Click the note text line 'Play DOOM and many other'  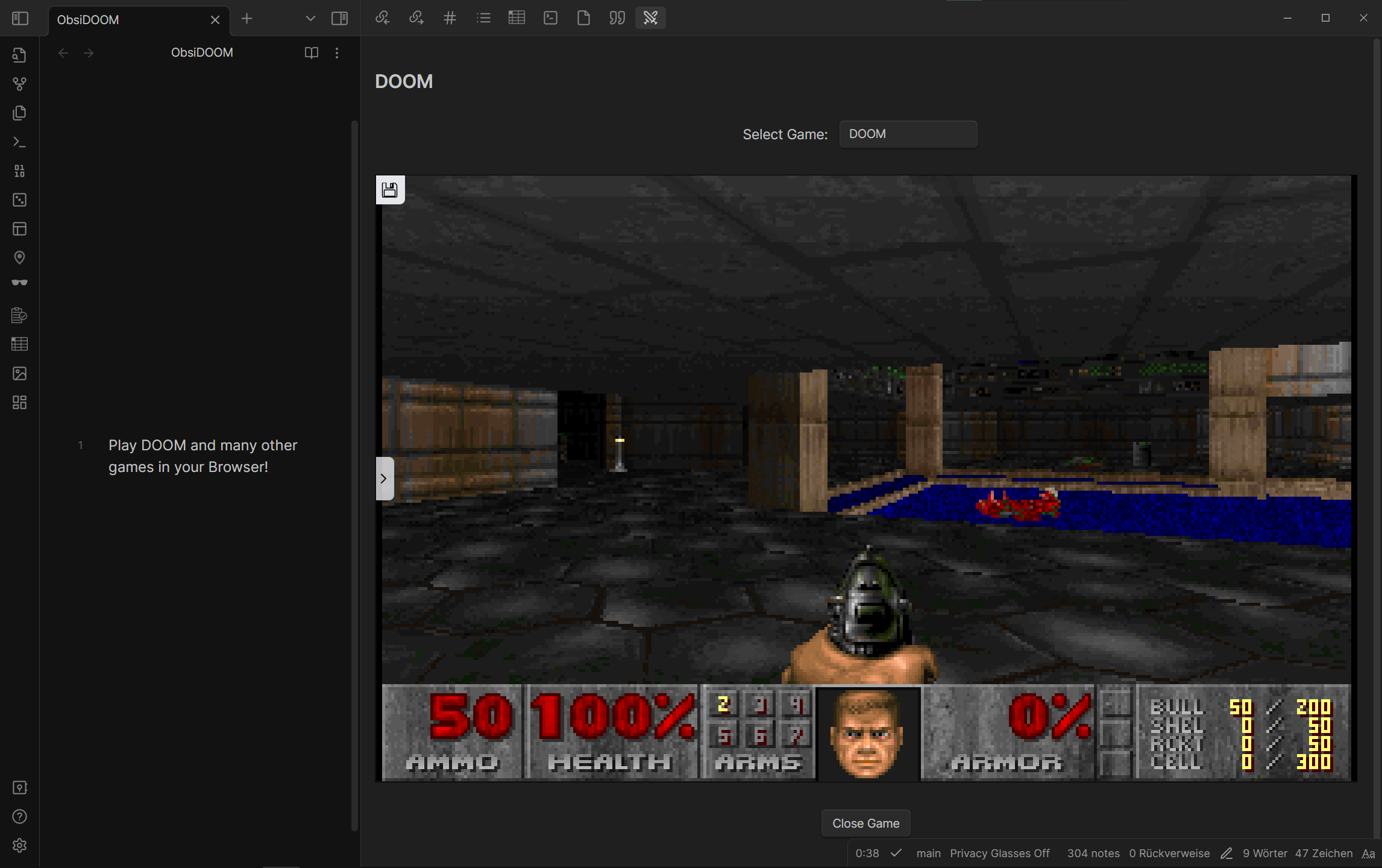pos(203,445)
